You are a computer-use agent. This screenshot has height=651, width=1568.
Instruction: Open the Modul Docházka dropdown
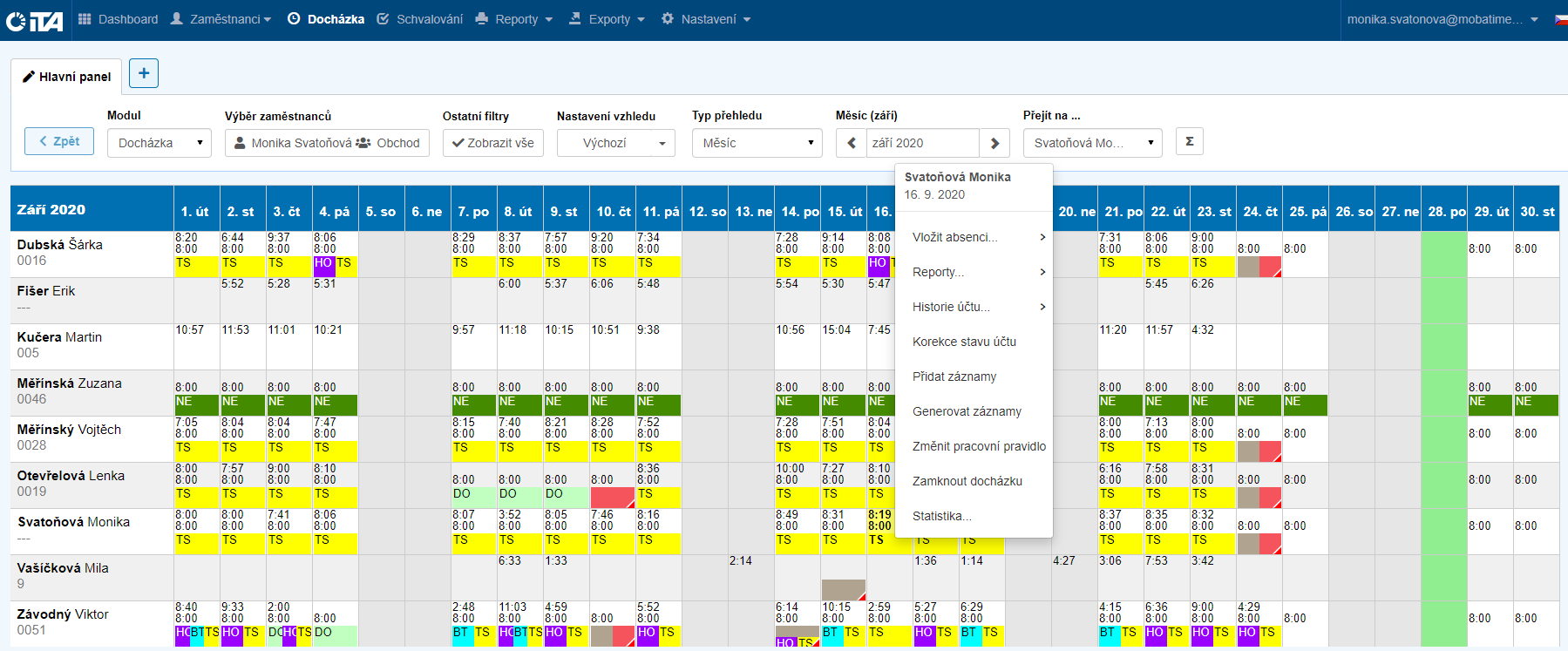[160, 143]
